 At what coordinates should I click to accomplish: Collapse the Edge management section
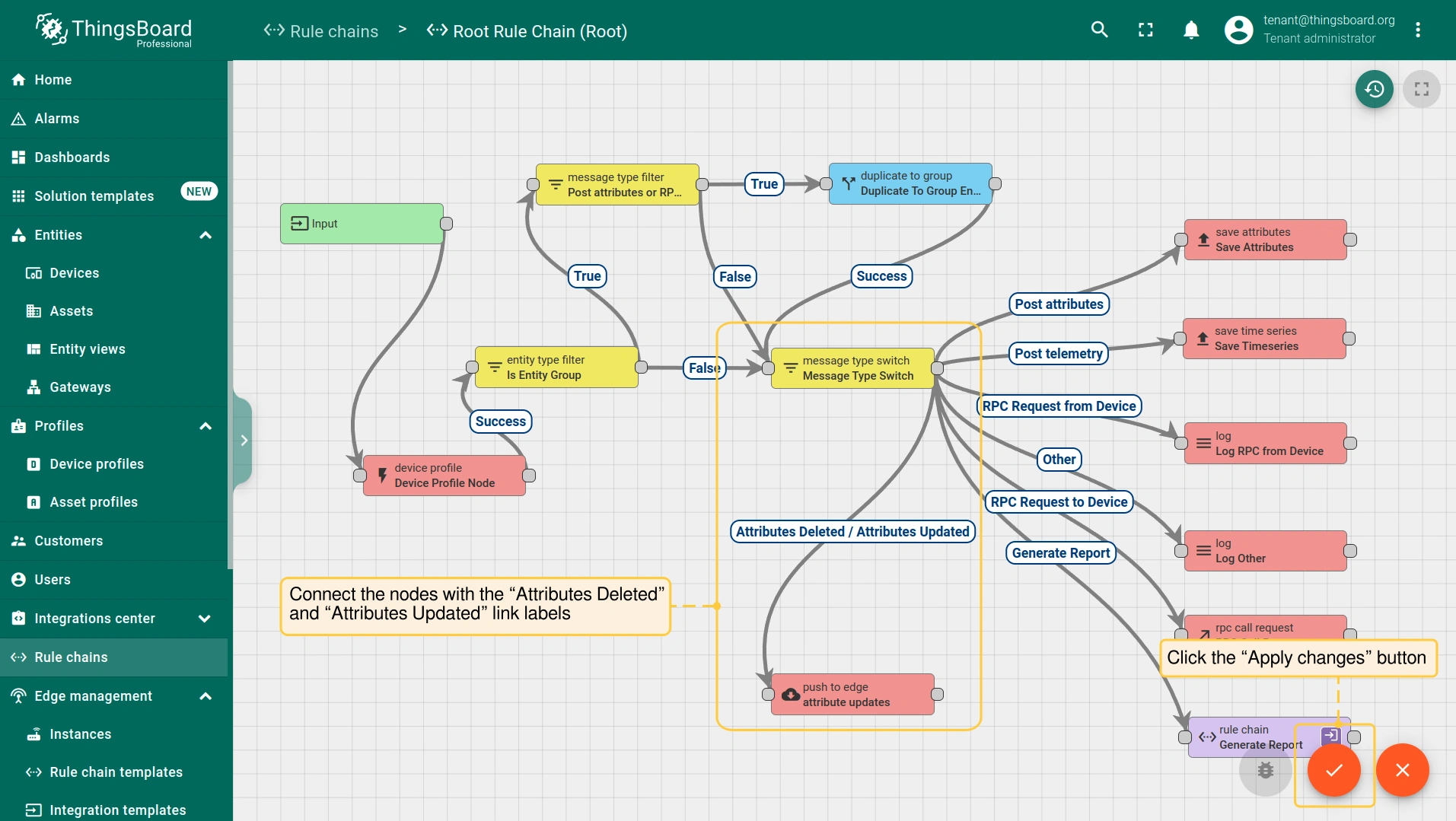pyautogui.click(x=205, y=696)
